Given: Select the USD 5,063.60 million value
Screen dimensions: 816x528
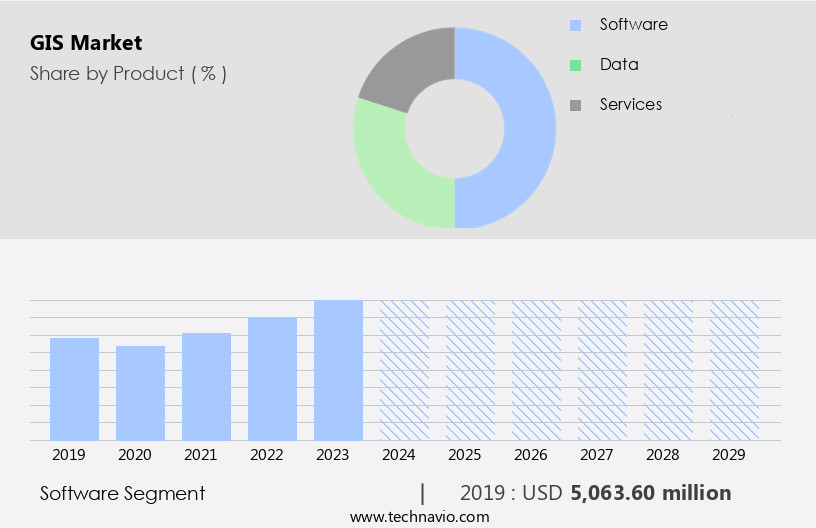Looking at the screenshot, I should pyautogui.click(x=650, y=493).
